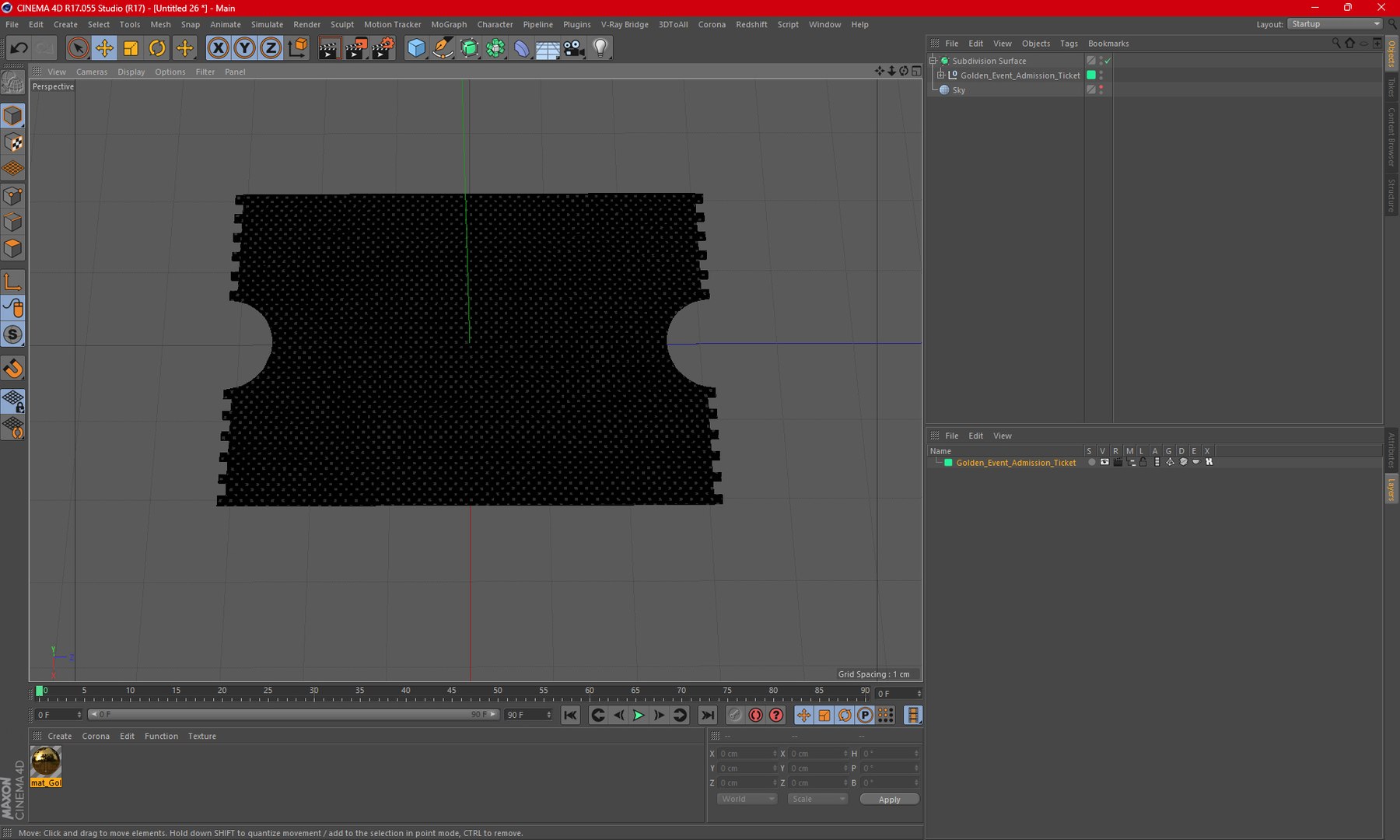The height and width of the screenshot is (840, 1400).
Task: Open the Cameras viewport menu
Action: pyautogui.click(x=91, y=72)
